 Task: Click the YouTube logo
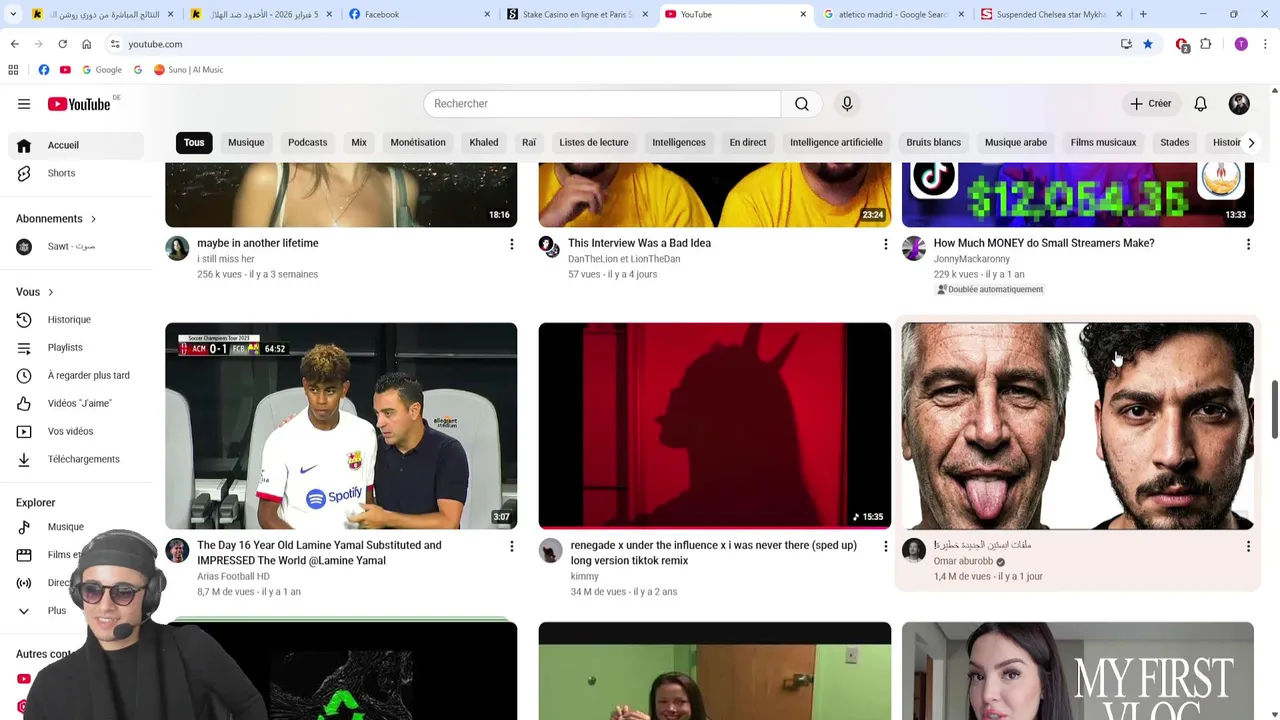79,104
